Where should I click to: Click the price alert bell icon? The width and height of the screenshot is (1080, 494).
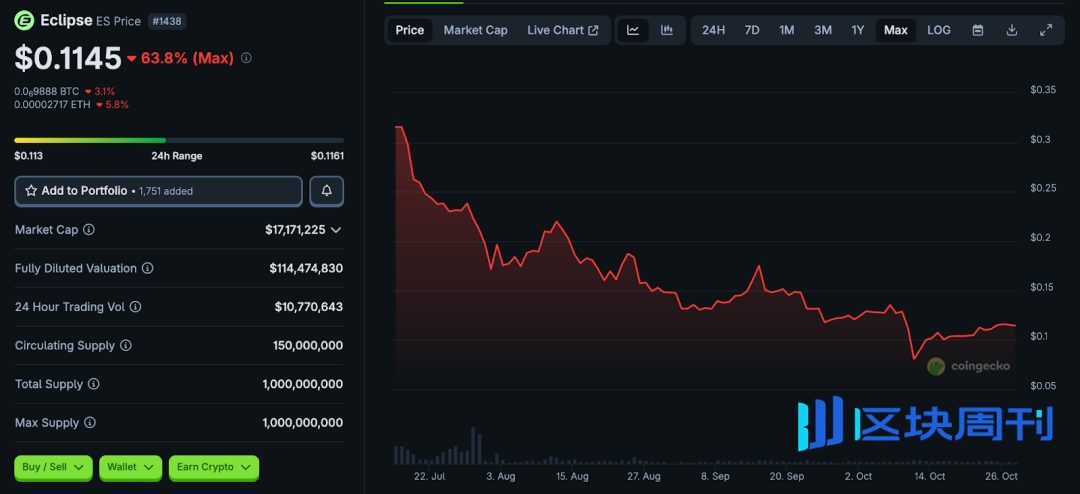point(327,190)
